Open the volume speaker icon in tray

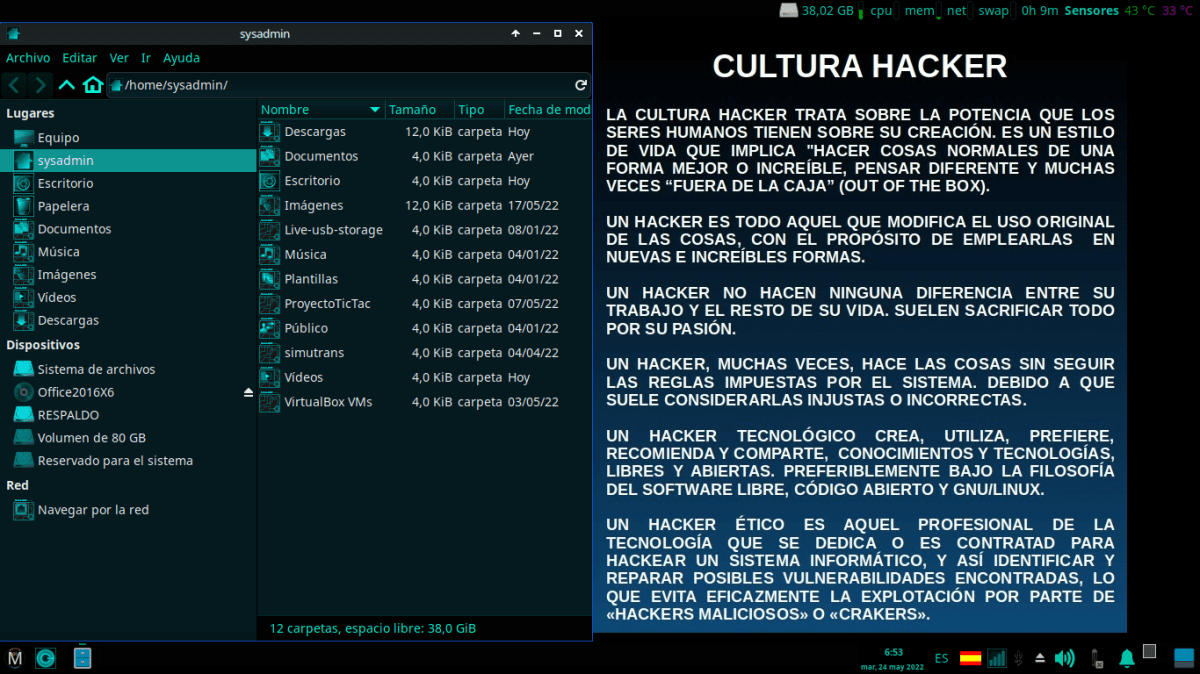coord(1064,658)
